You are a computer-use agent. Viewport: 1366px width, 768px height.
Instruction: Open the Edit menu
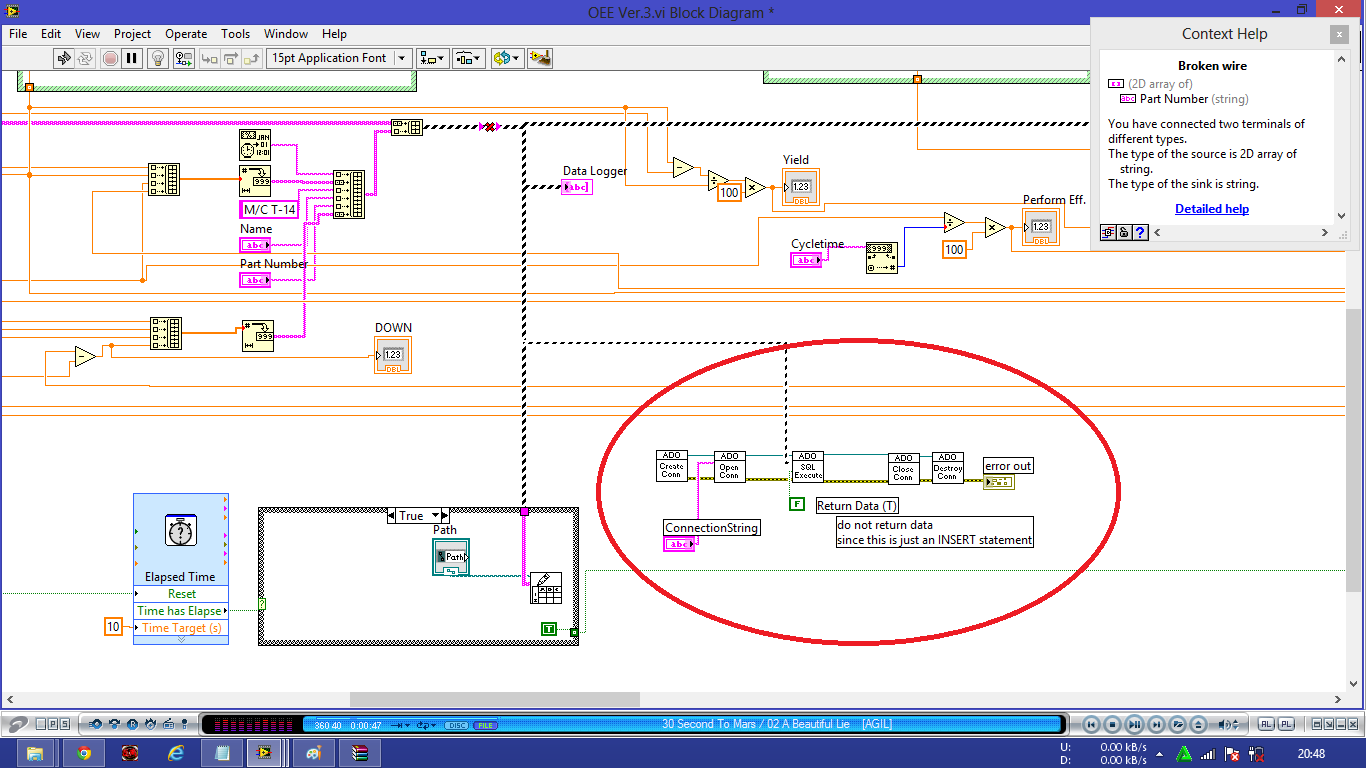click(51, 33)
